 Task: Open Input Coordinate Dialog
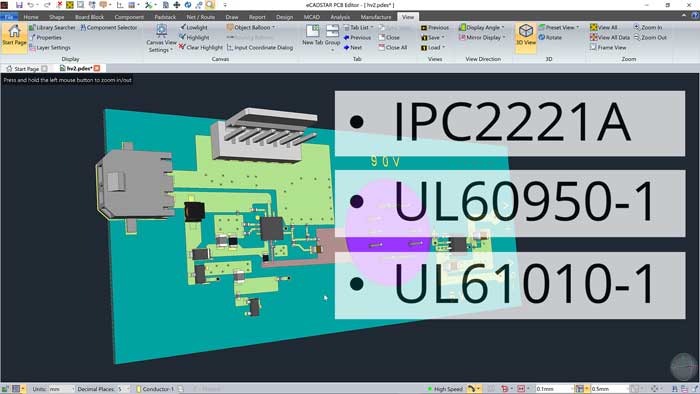pos(260,47)
